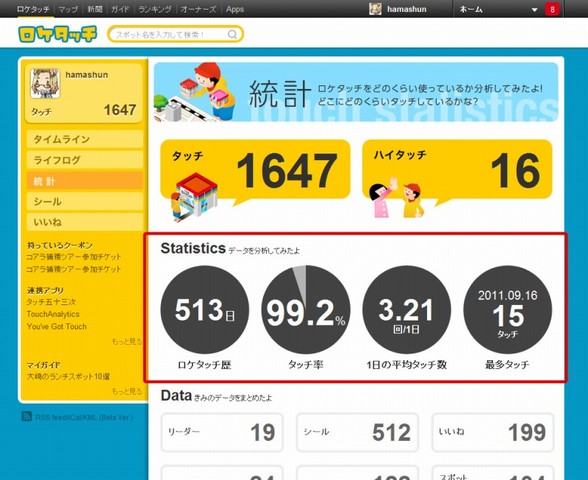Expand the ホーム dropdown arrow

point(534,10)
